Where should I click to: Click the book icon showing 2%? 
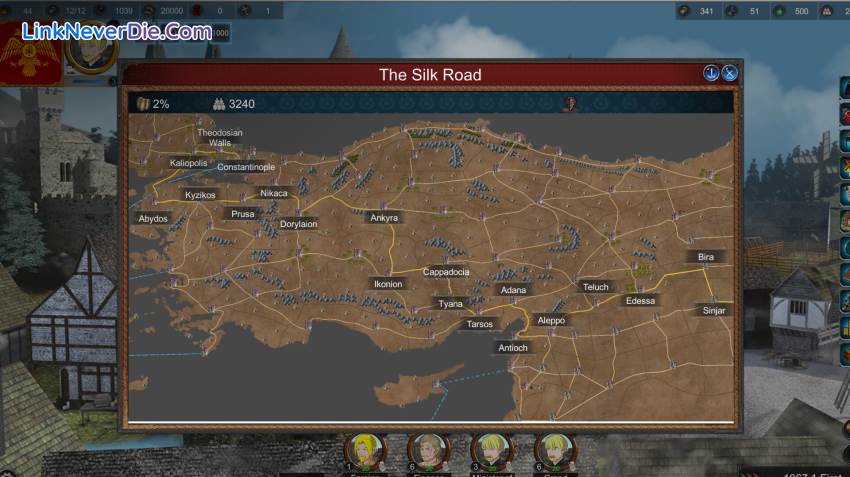click(143, 103)
